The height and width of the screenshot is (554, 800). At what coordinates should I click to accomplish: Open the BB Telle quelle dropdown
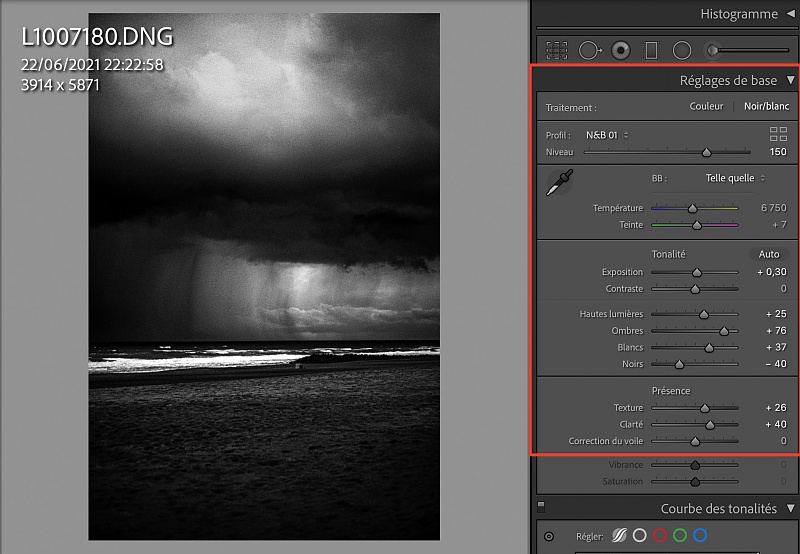click(735, 178)
